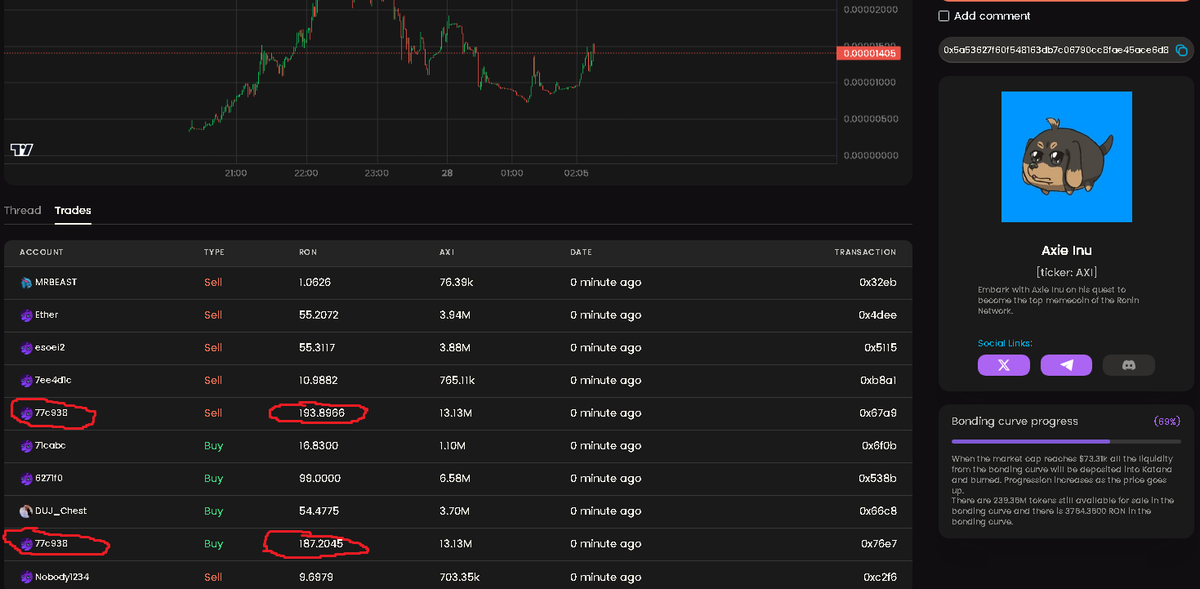Open 71cabc account profile
The height and width of the screenshot is (589, 1200).
(x=51, y=446)
